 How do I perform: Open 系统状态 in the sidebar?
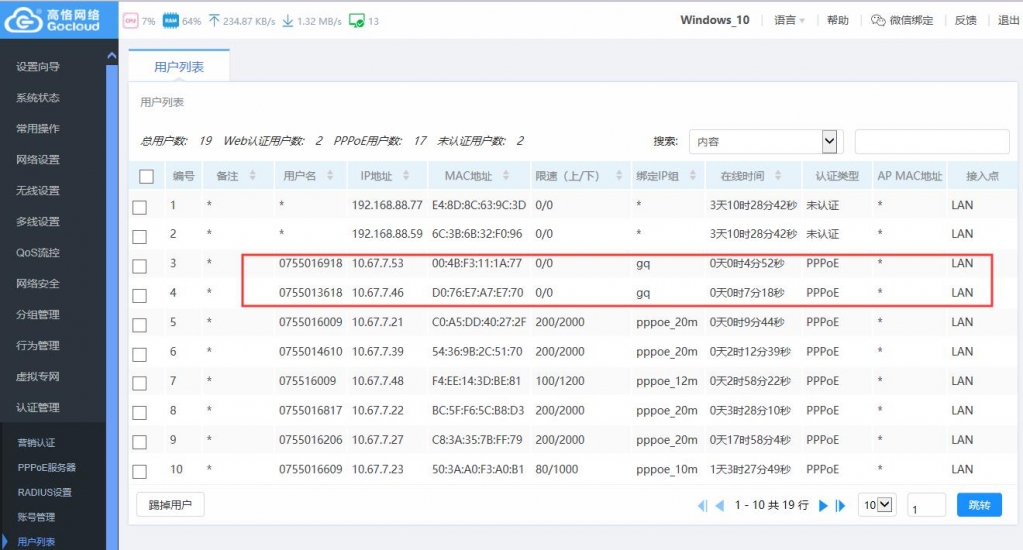38,98
